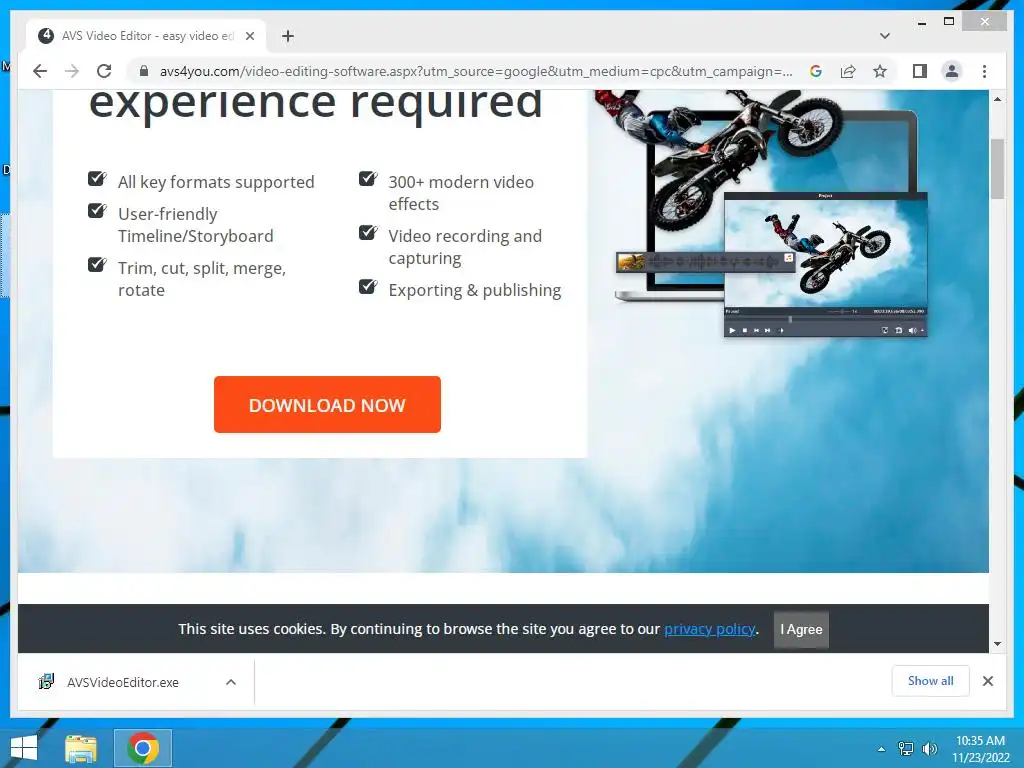
Task: Click the address bar URL
Action: [476, 71]
